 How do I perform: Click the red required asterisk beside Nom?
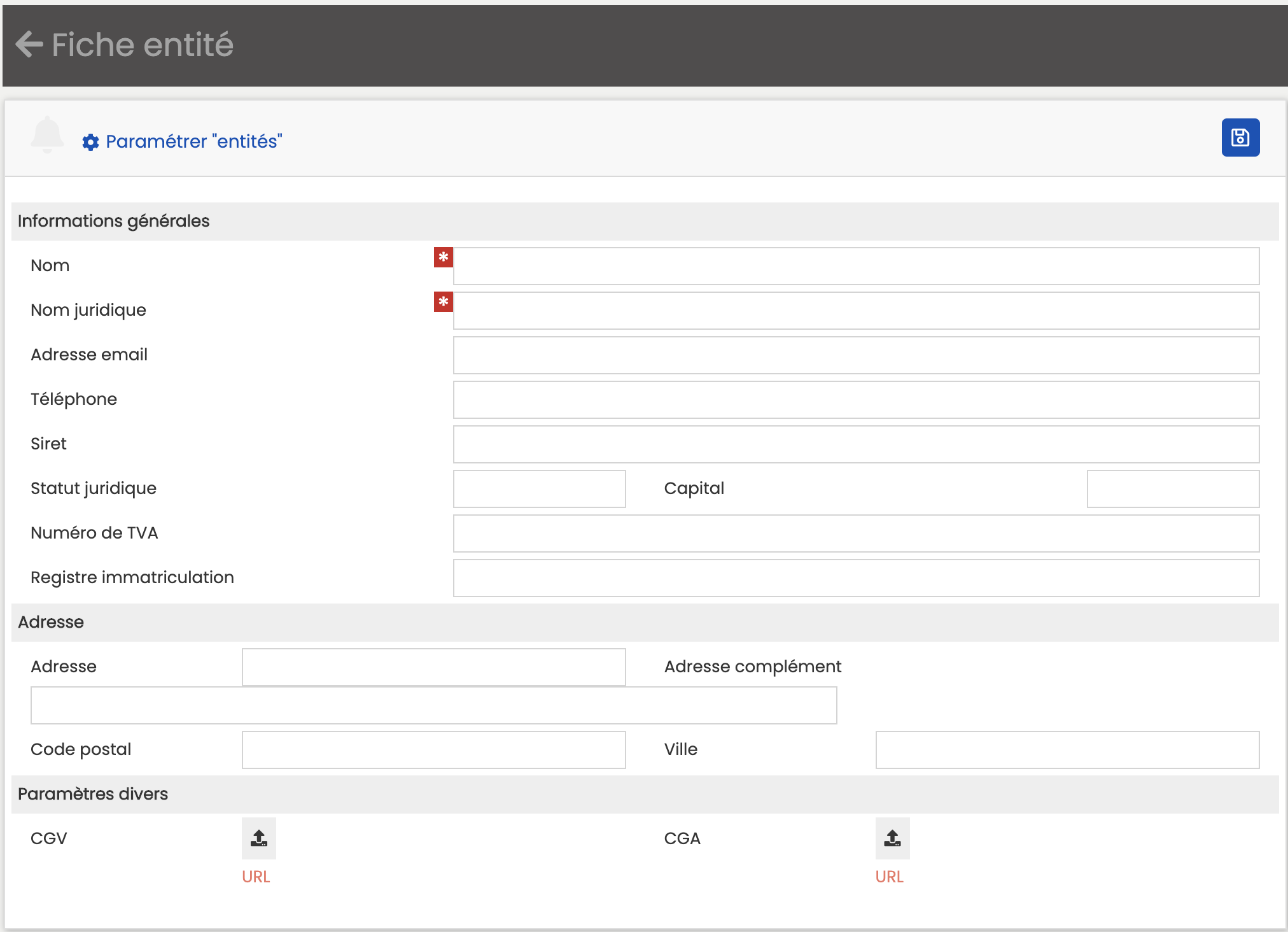(444, 257)
